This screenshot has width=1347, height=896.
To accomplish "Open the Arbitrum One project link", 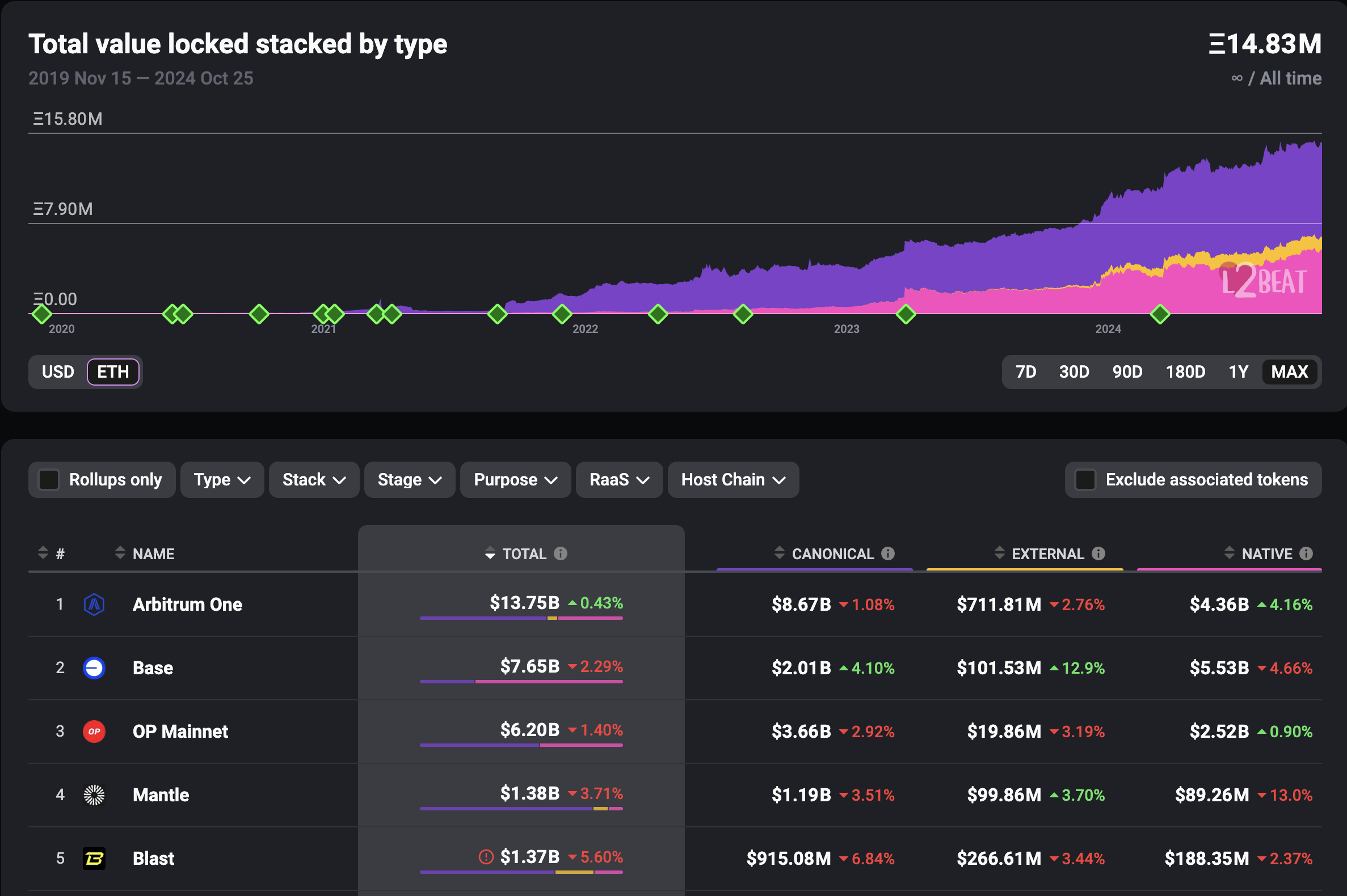I will (188, 604).
